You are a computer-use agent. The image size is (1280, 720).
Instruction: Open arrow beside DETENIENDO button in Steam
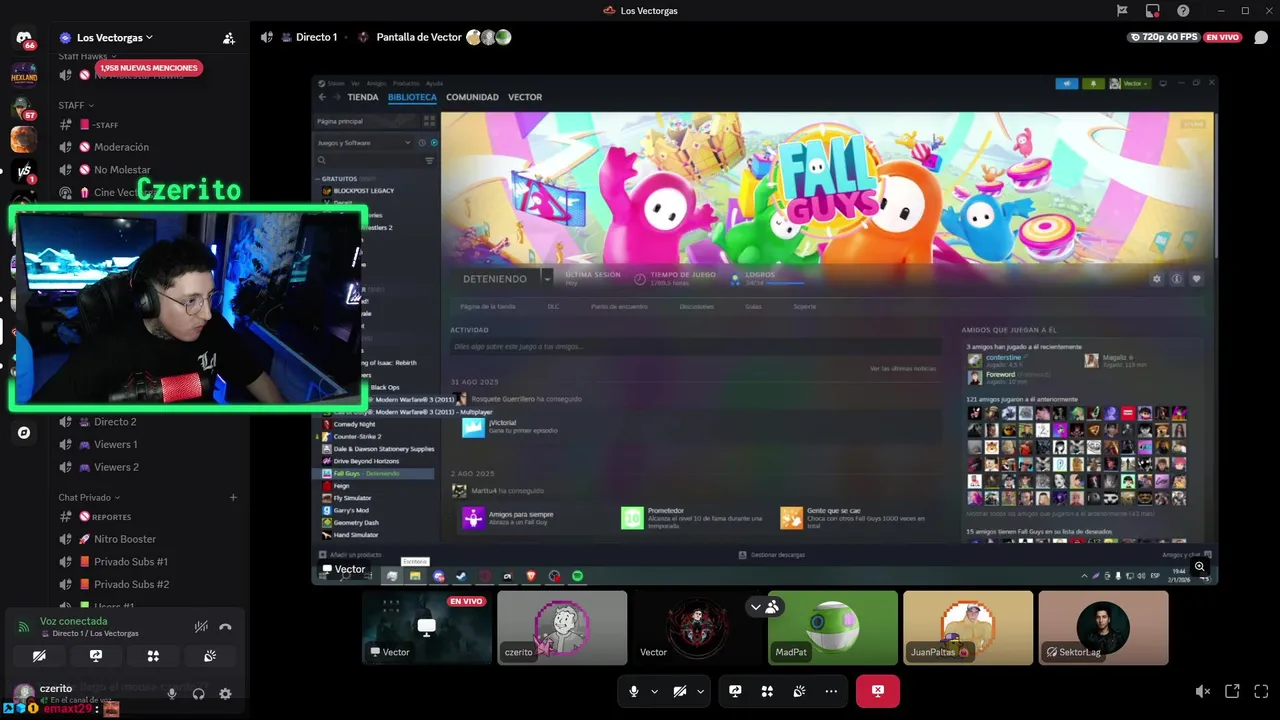pos(547,278)
